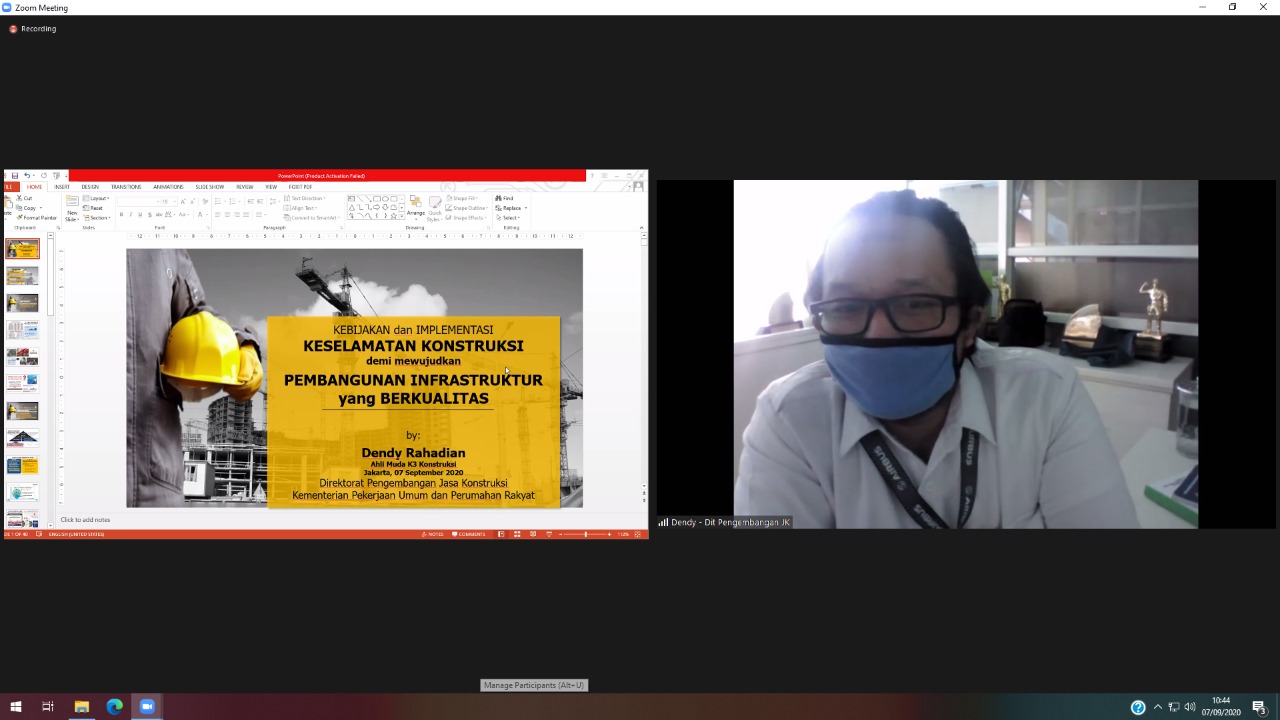Expand the Shape Outline dropdown
1280x720 pixels.
coord(467,208)
